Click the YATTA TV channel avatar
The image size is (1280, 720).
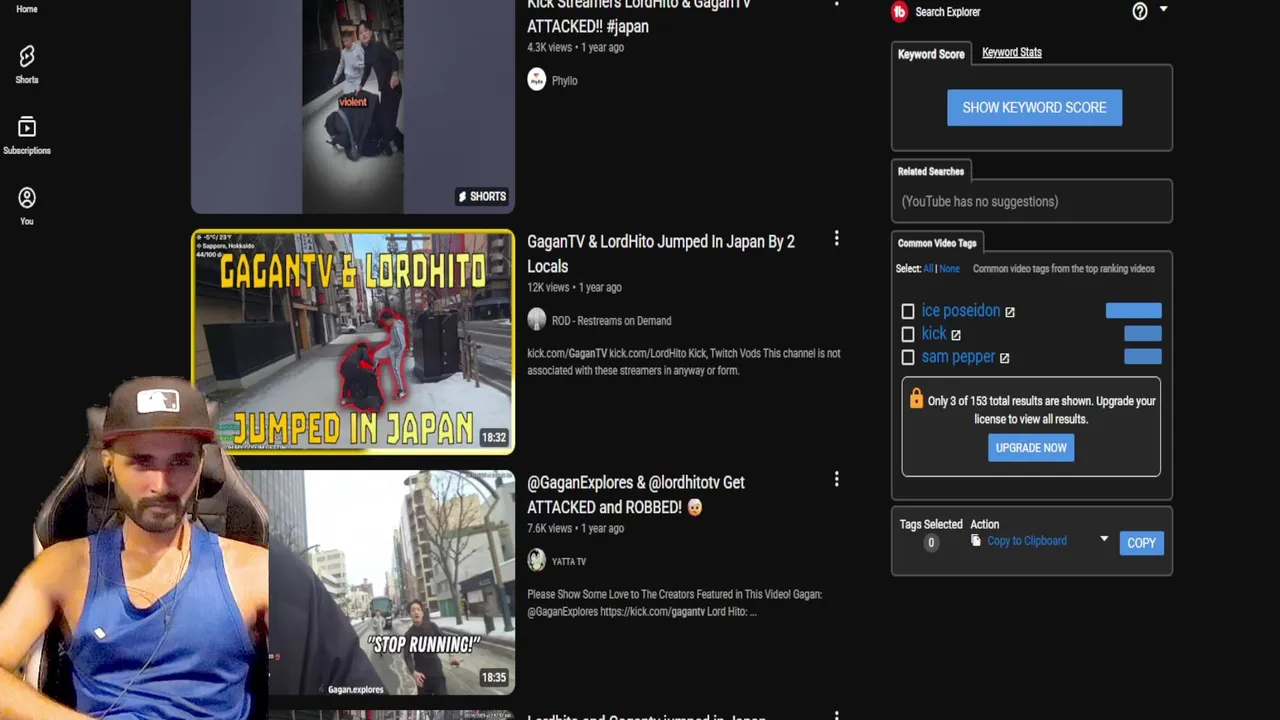click(x=537, y=561)
